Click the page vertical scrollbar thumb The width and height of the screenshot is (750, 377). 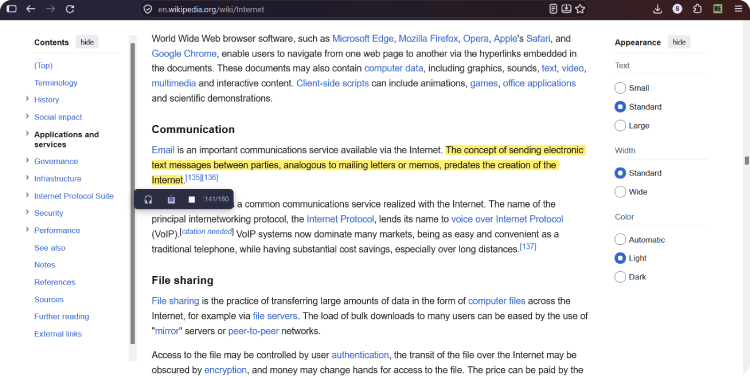[x=746, y=161]
